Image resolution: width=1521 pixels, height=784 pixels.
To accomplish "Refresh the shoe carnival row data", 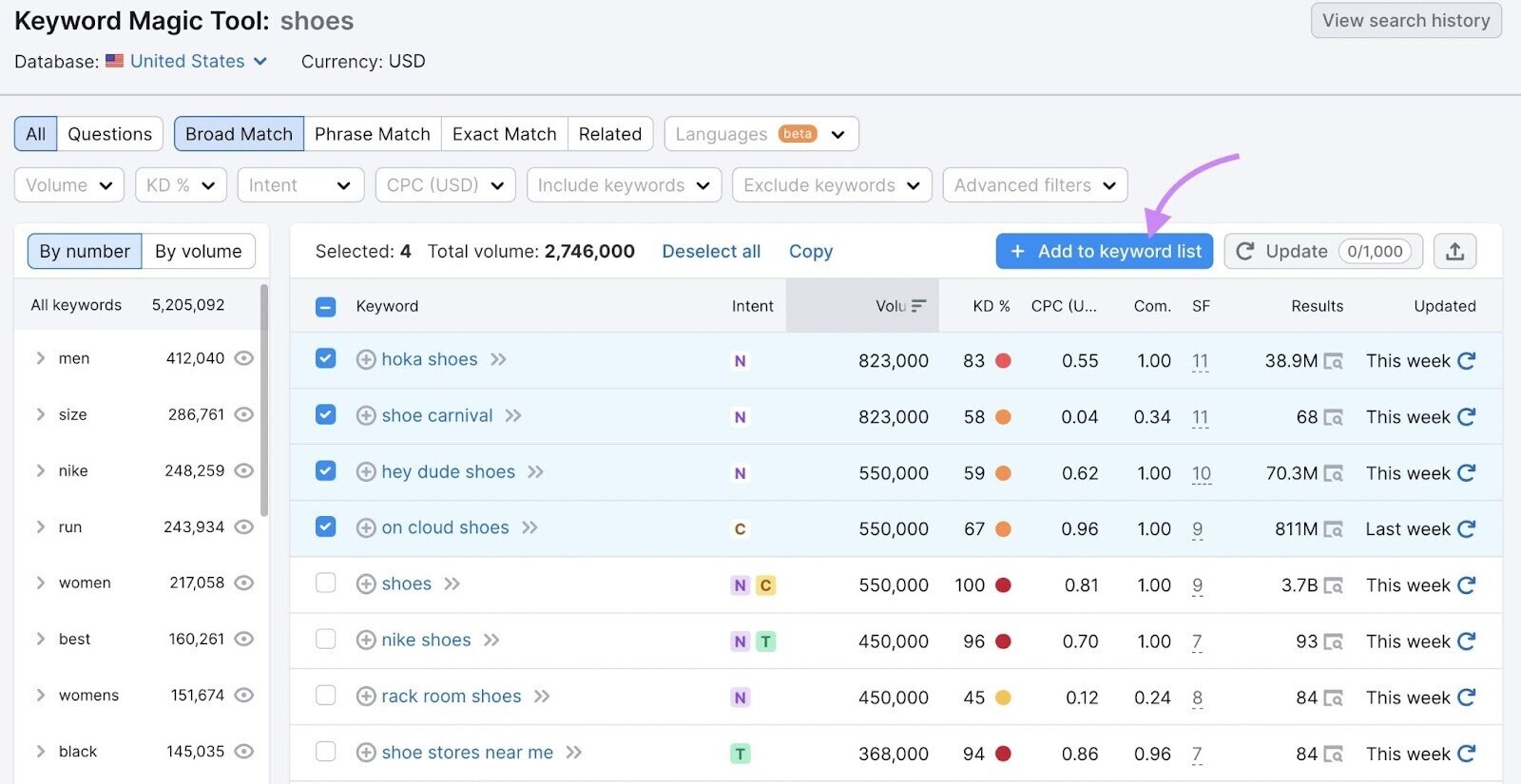I will click(1467, 417).
